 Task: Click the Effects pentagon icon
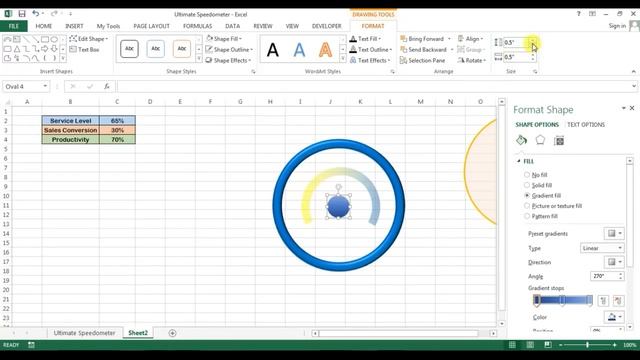[x=540, y=140]
